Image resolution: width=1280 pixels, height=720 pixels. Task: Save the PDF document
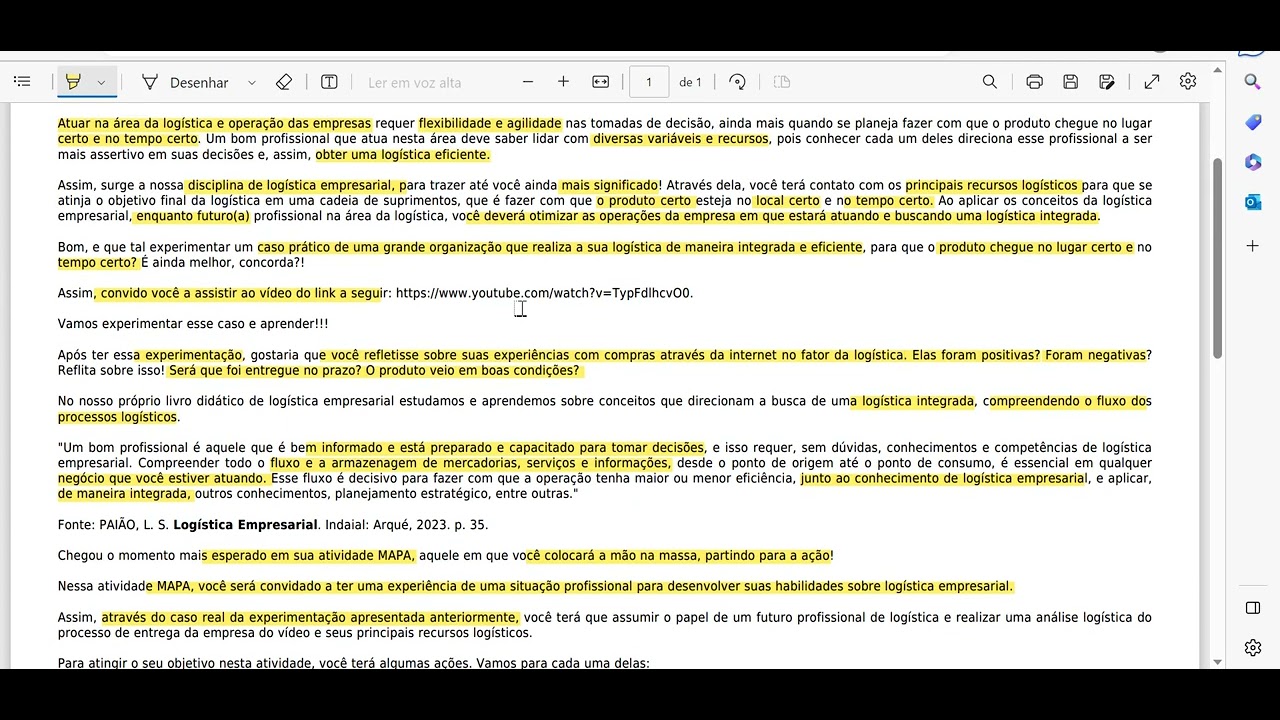(x=1071, y=82)
